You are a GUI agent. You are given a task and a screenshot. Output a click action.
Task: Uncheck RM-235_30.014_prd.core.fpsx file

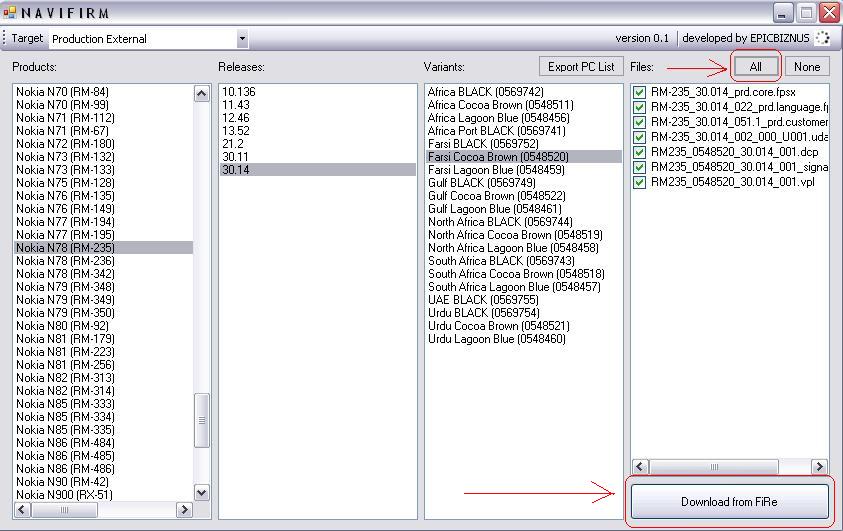coord(639,92)
